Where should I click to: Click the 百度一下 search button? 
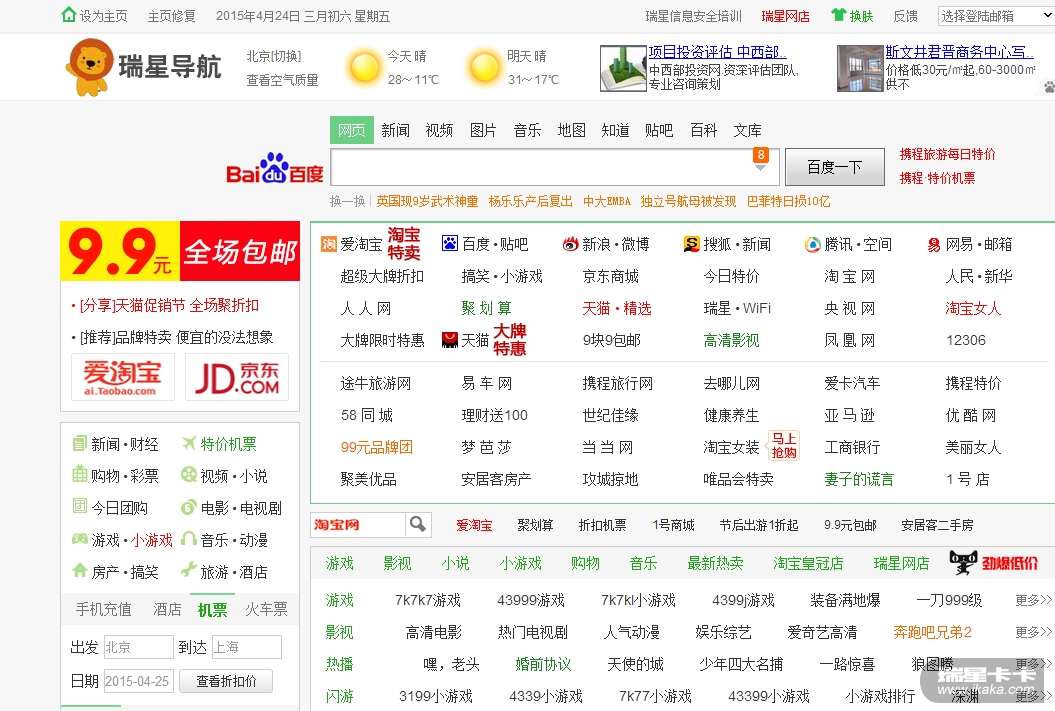(x=835, y=167)
